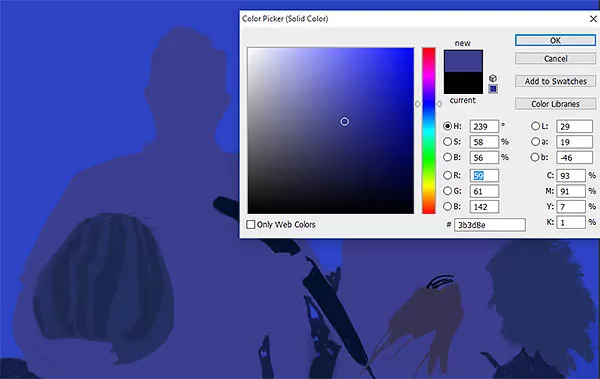Click Cancel in Color Picker
600x379 pixels.
click(x=555, y=59)
